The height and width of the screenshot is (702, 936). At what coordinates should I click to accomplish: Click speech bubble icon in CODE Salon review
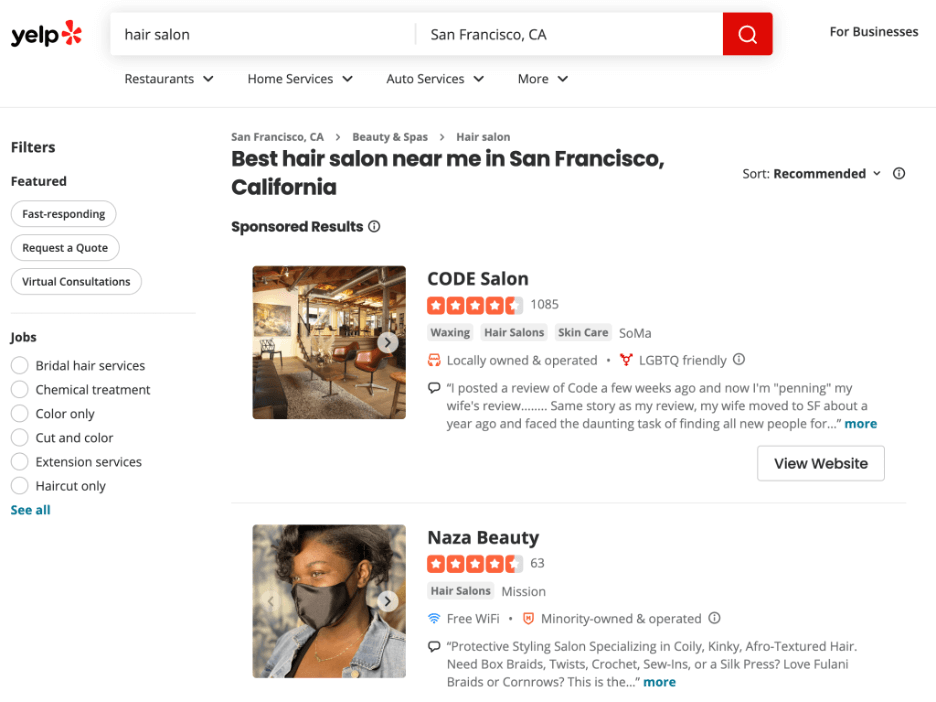click(434, 388)
